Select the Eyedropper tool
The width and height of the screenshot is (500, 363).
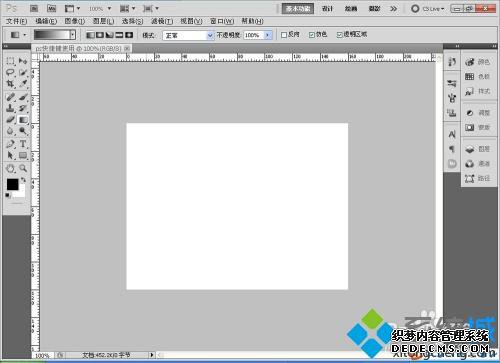tap(23, 83)
